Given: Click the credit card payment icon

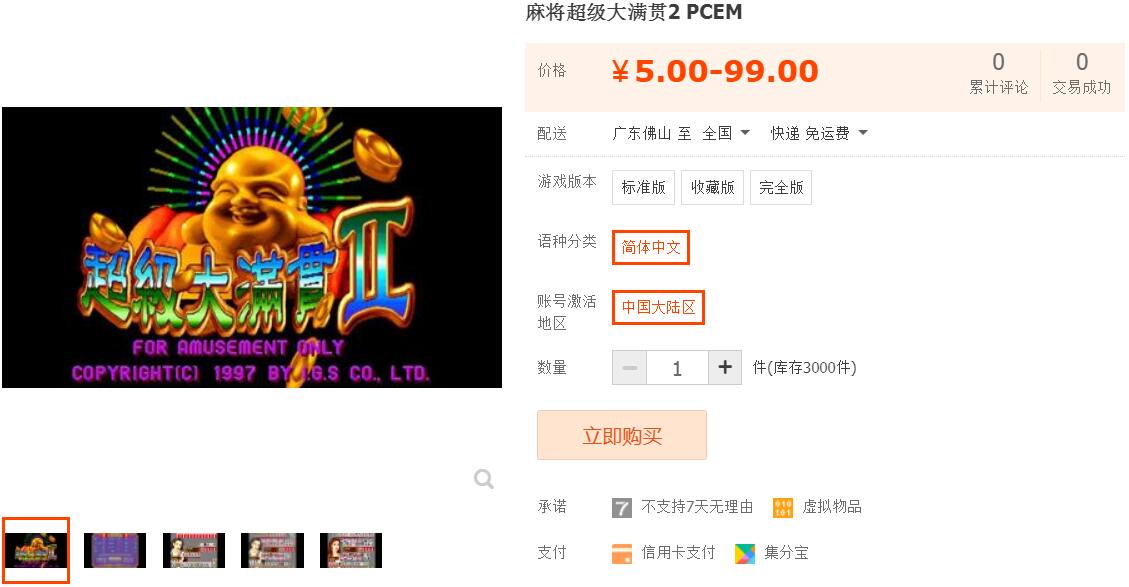Looking at the screenshot, I should click(621, 553).
